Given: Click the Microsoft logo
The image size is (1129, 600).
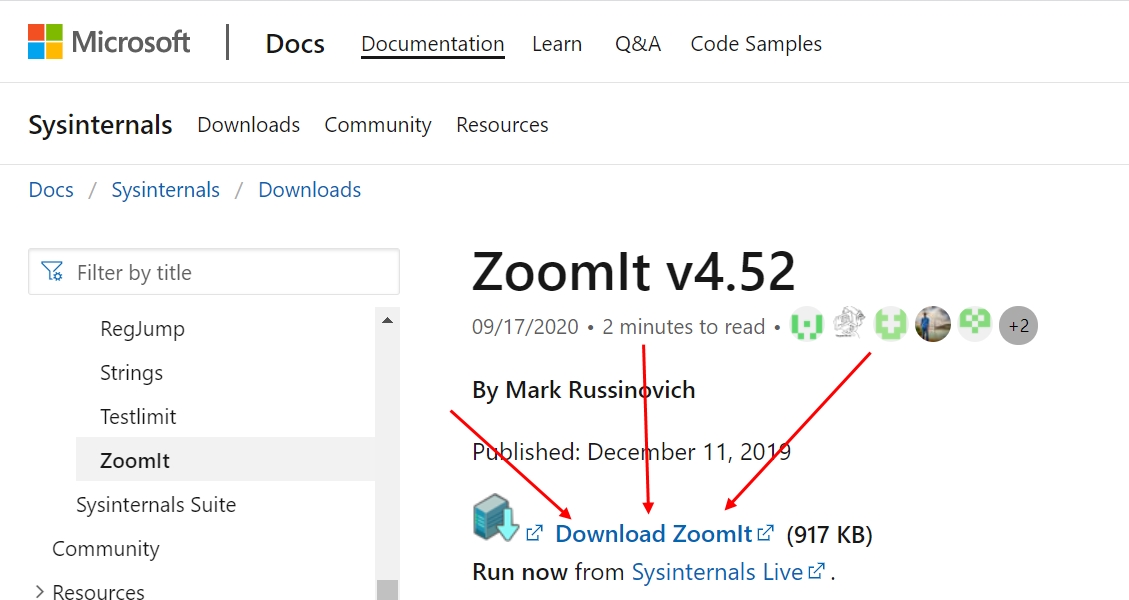Looking at the screenshot, I should (109, 42).
